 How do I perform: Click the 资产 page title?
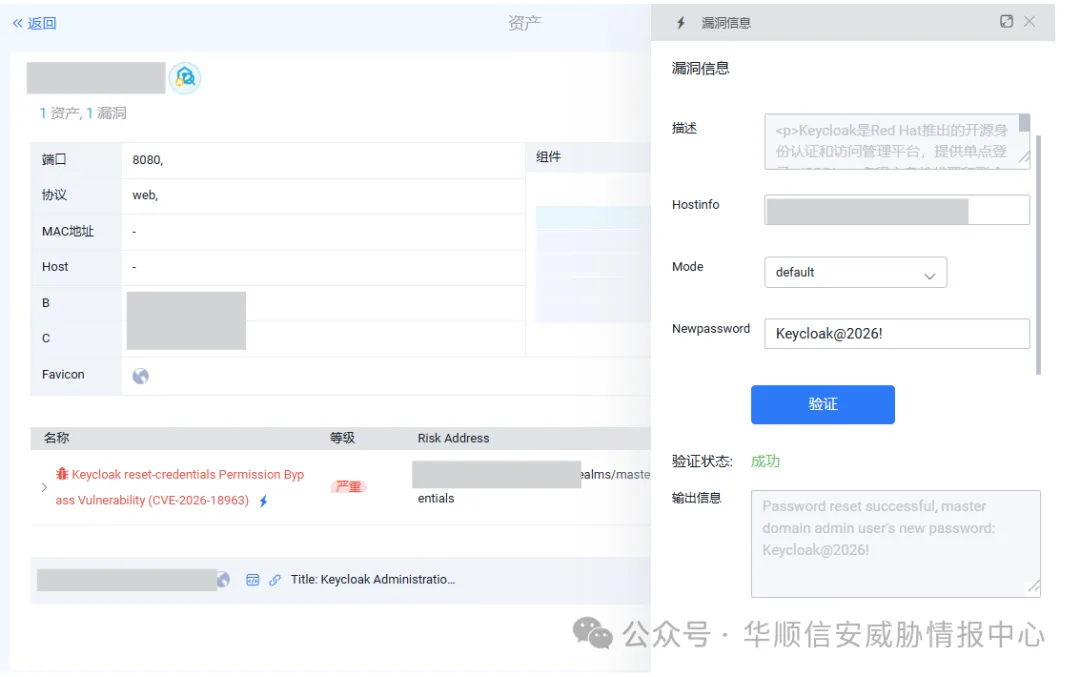coord(525,23)
